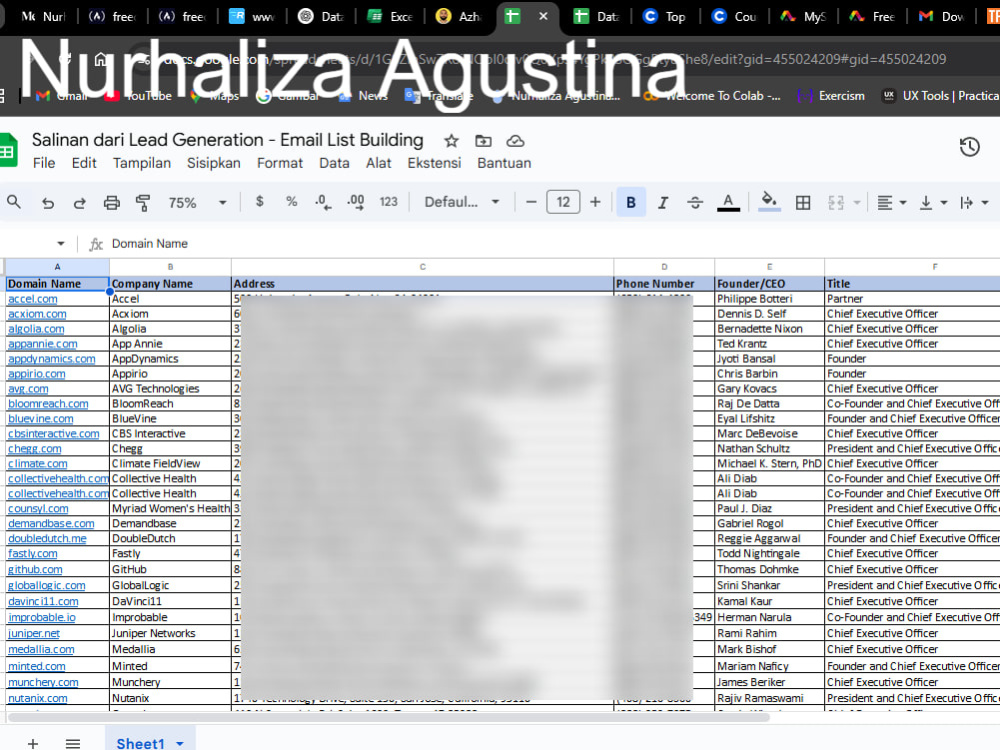Open the zoom 75% dropdown

197,203
